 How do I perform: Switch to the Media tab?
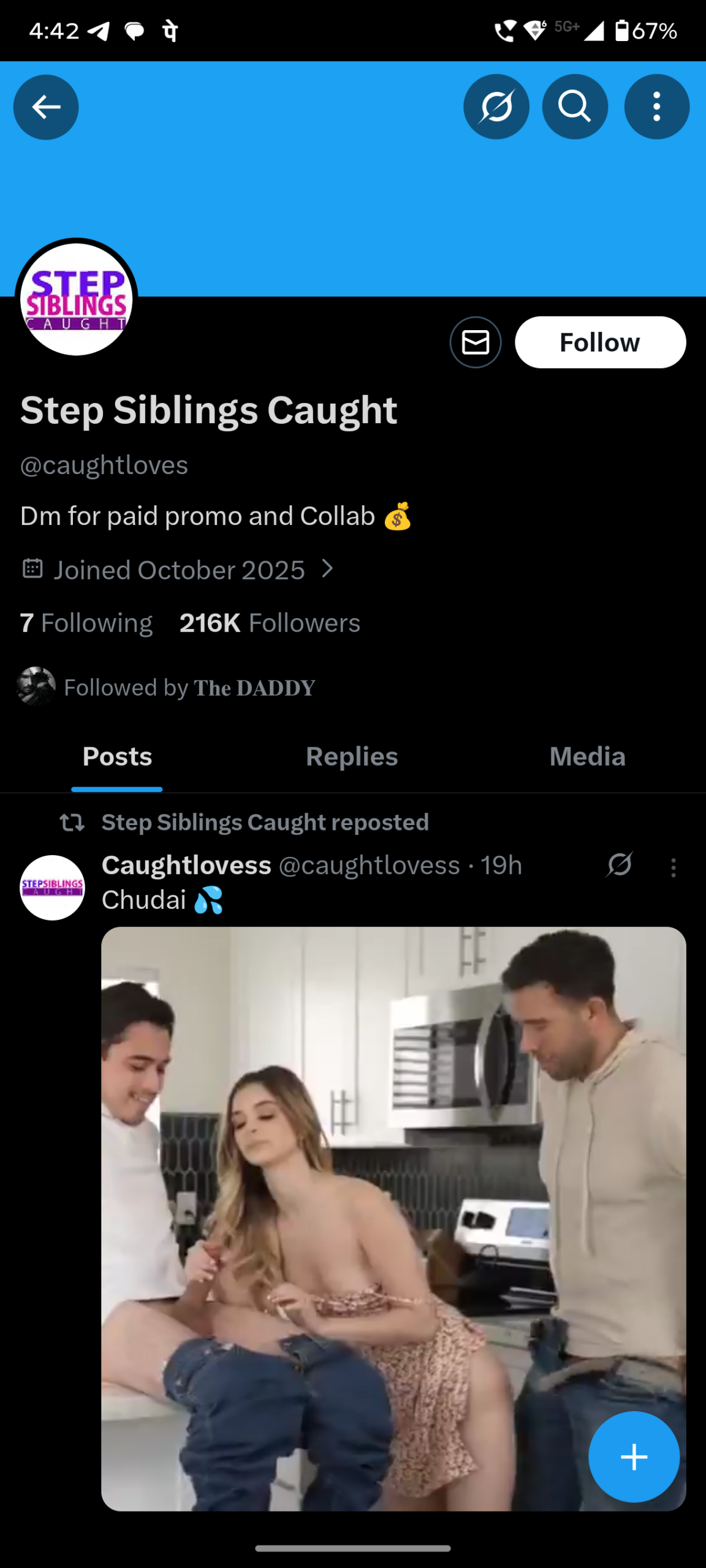tap(587, 757)
